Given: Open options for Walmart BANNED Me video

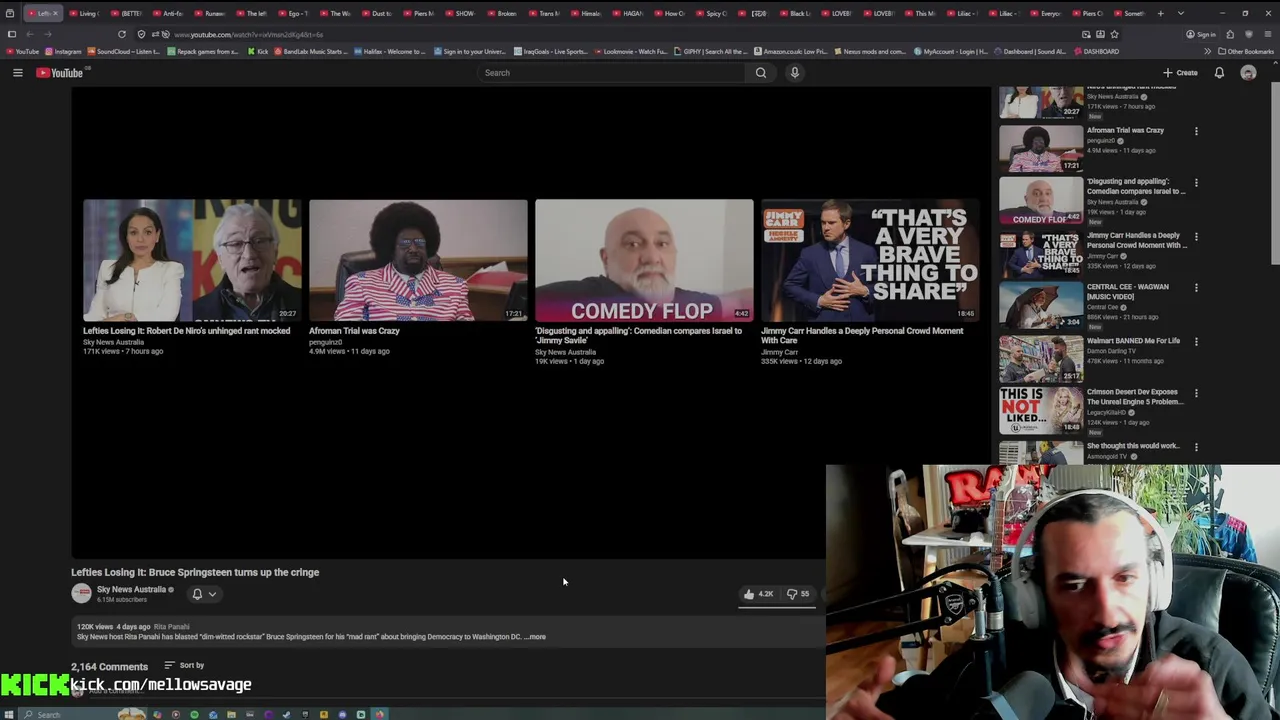Looking at the screenshot, I should [1196, 342].
